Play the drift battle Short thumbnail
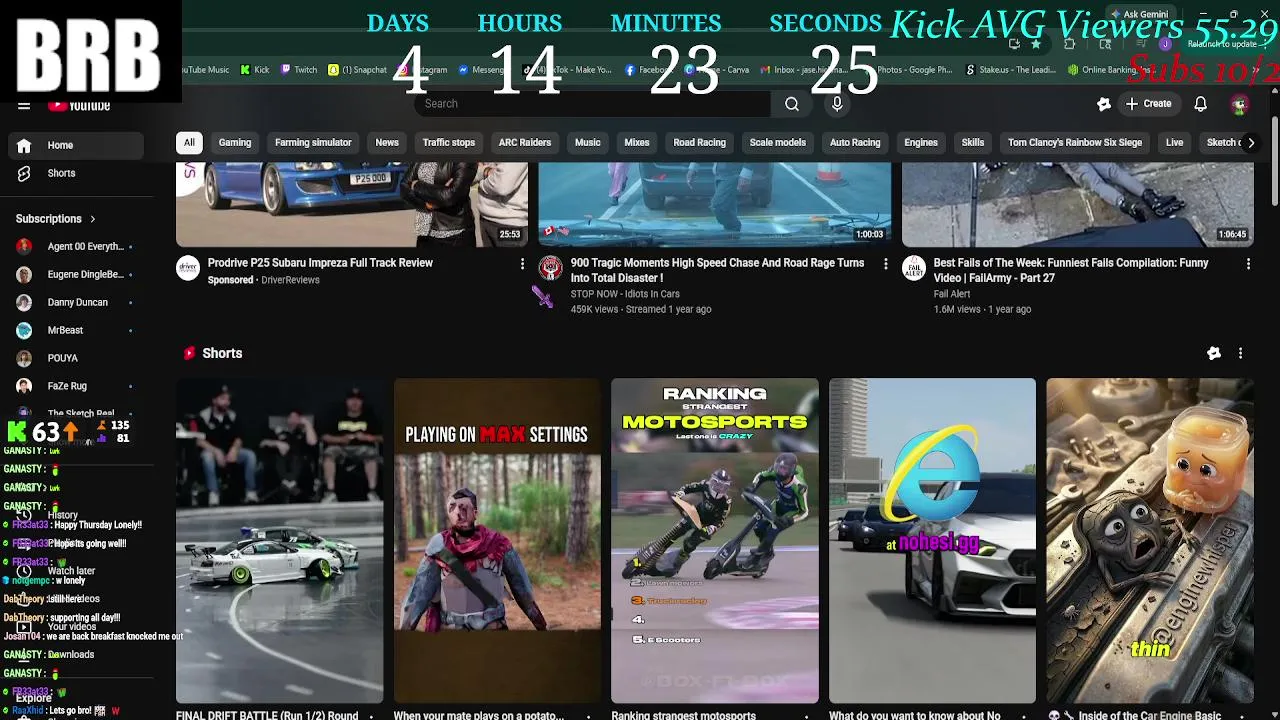1280x720 pixels. (279, 540)
